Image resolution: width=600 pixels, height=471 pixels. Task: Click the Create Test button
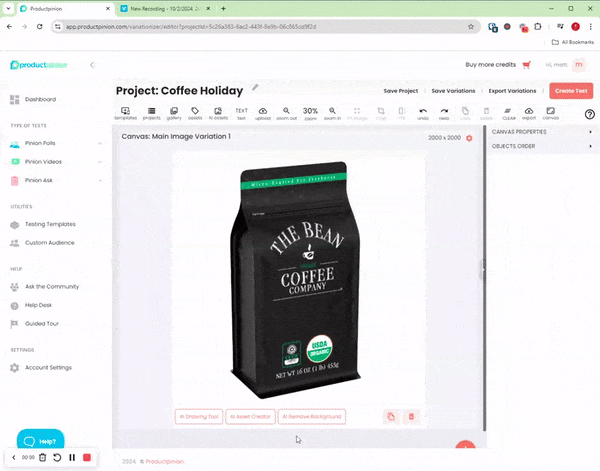[x=571, y=91]
